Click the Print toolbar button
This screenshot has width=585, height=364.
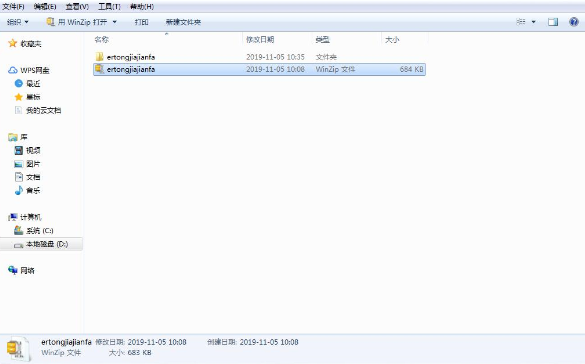point(141,22)
